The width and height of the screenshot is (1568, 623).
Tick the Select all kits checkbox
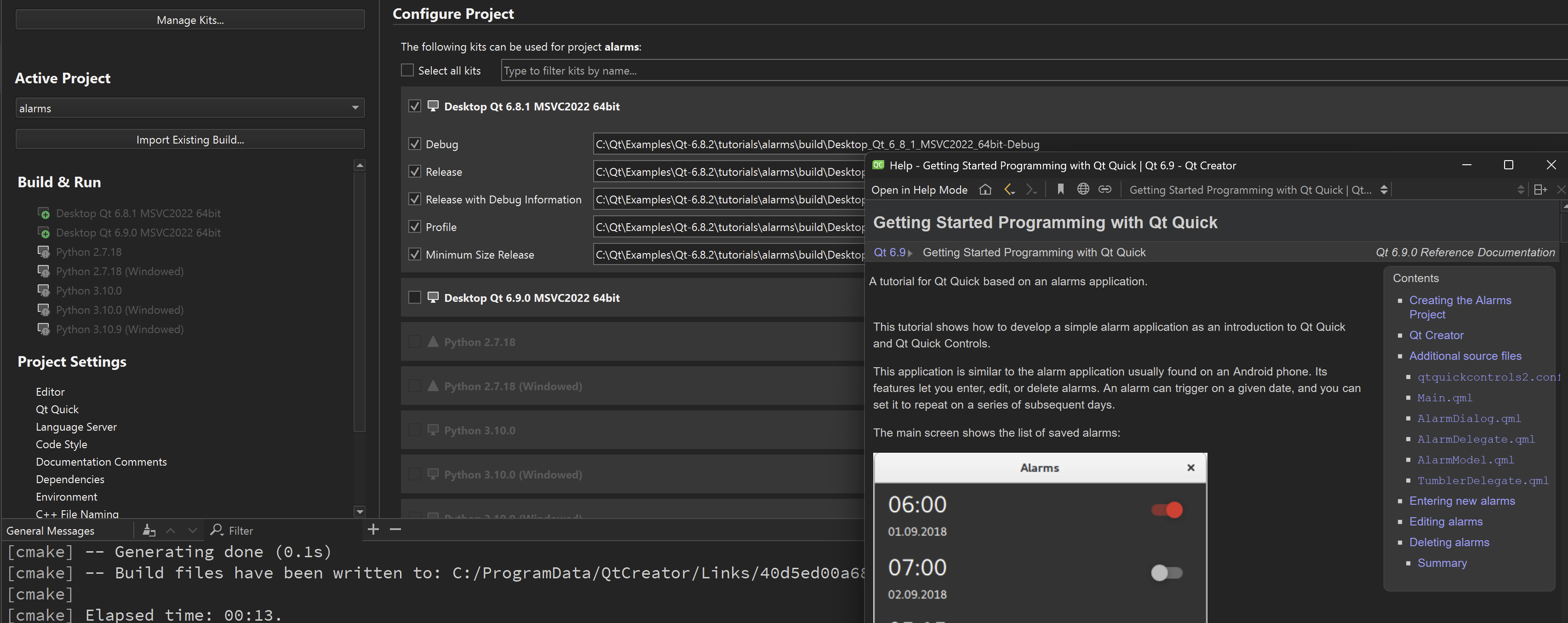pyautogui.click(x=407, y=70)
